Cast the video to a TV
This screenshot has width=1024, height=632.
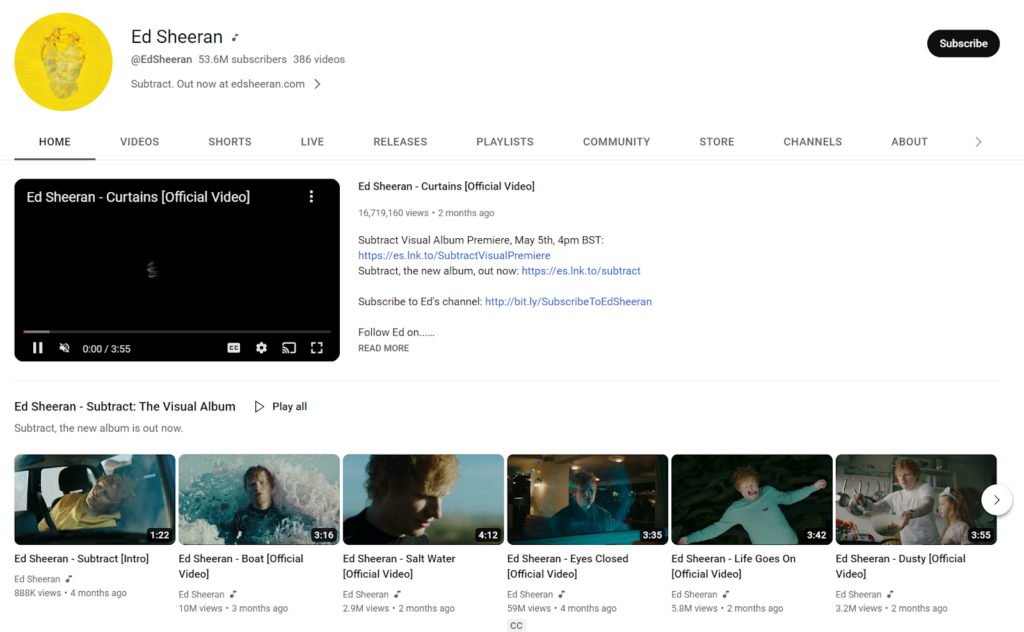coord(289,348)
